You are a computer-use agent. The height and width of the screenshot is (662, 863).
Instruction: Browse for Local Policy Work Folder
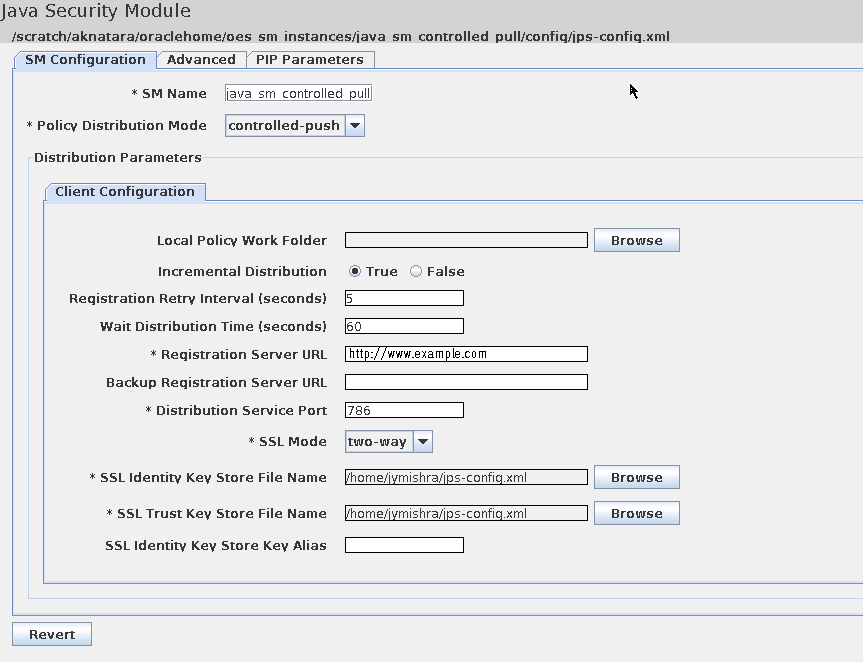[637, 240]
